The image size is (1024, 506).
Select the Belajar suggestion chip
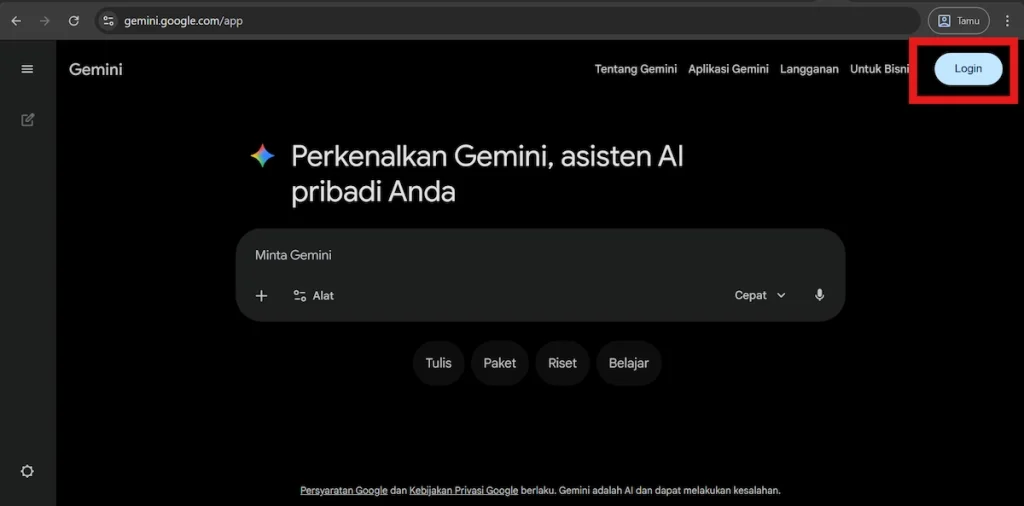[628, 363]
